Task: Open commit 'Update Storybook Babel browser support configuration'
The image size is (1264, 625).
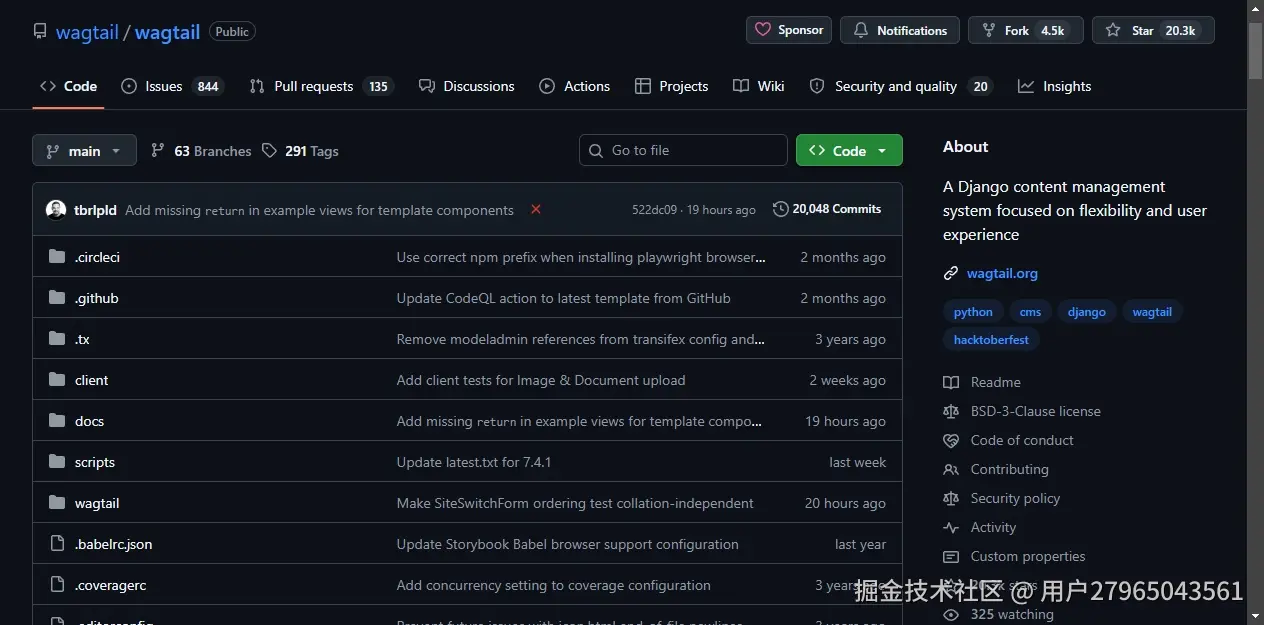Action: (567, 544)
